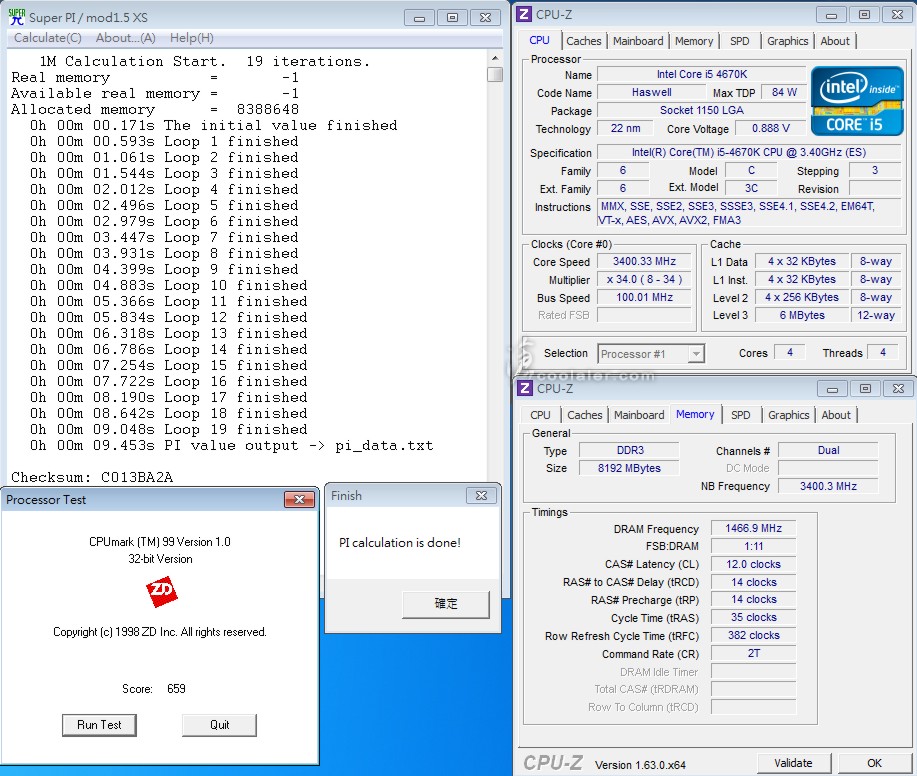Click the Super PI app icon in title bar
917x776 pixels.
(17, 17)
